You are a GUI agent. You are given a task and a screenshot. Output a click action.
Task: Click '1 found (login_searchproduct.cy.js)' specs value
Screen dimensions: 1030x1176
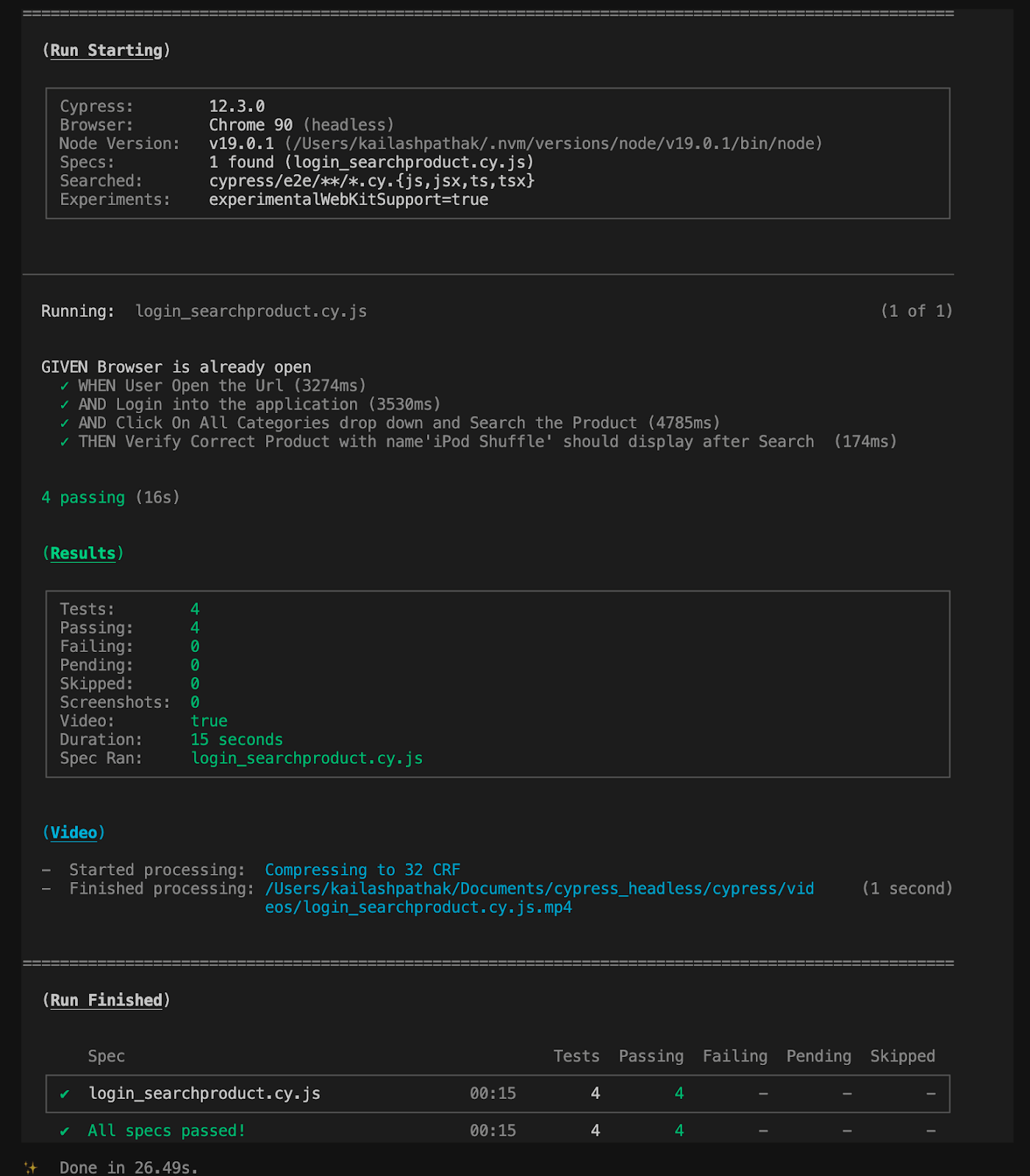(371, 162)
